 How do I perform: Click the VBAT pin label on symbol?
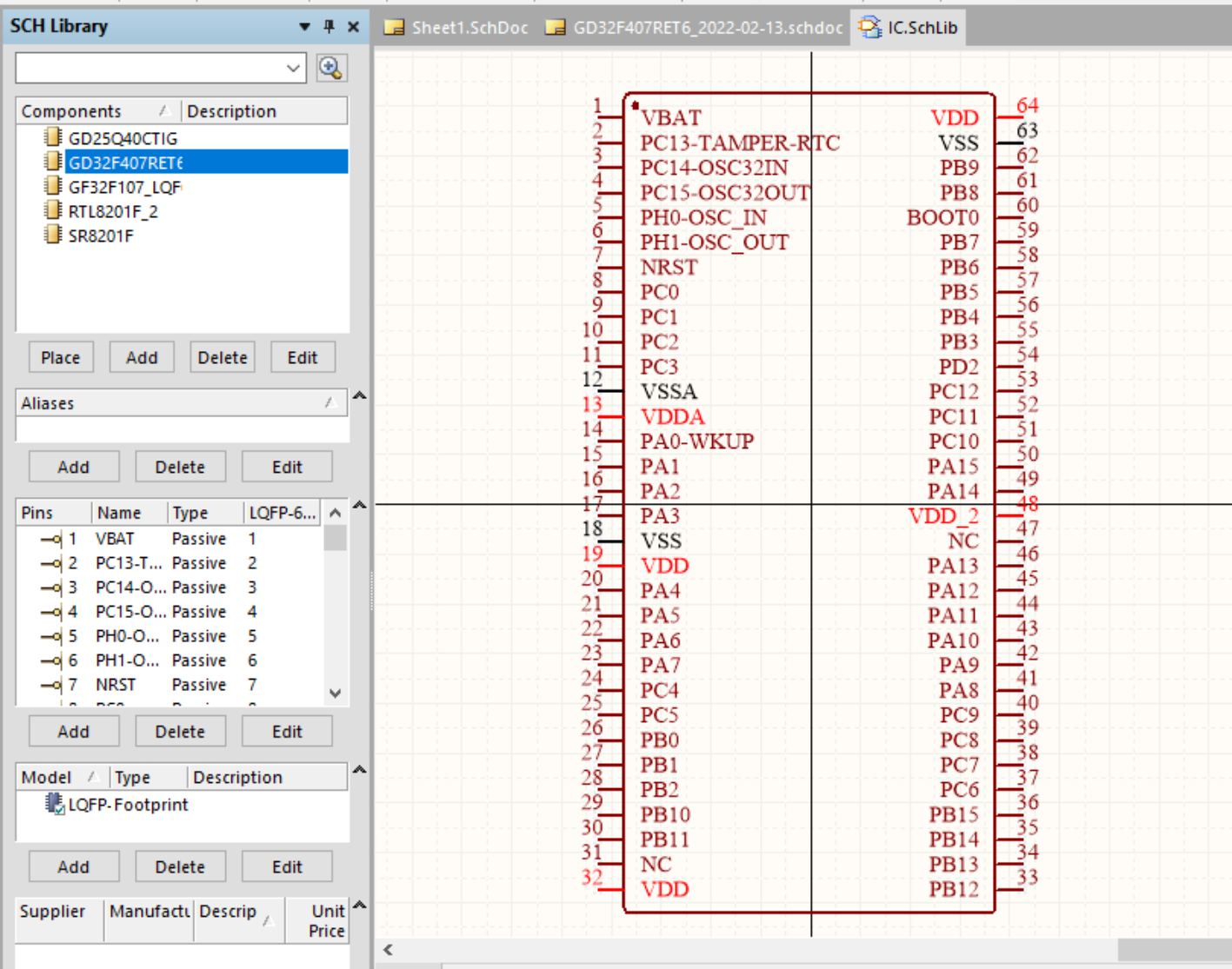click(x=670, y=117)
